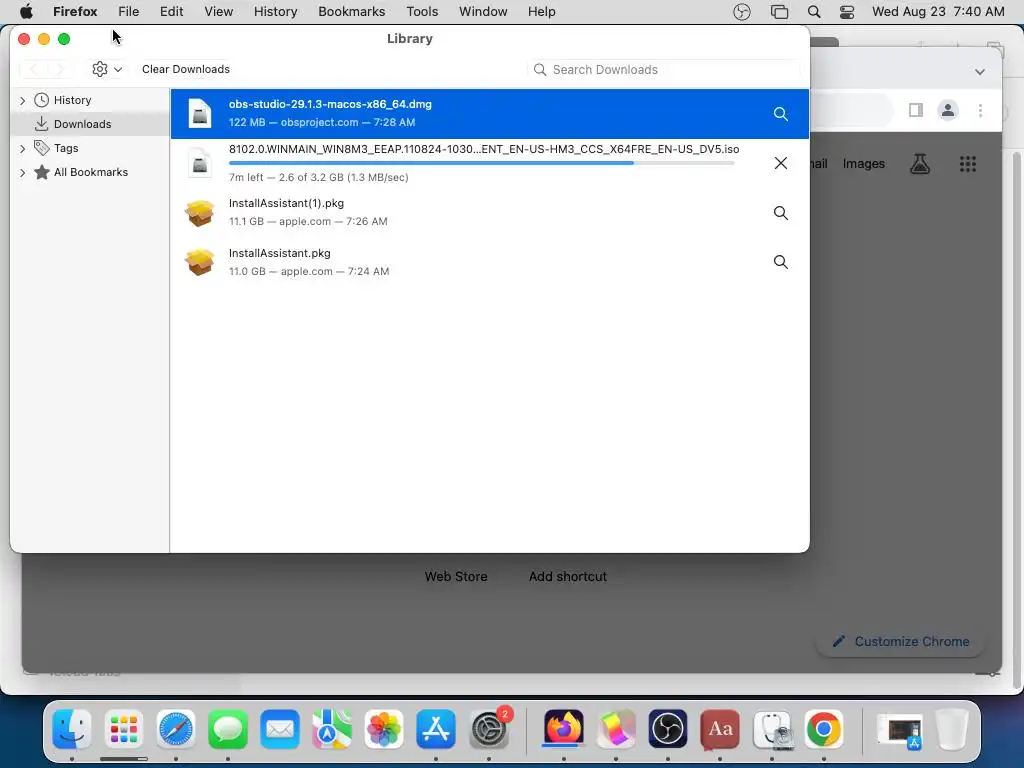1024x768 pixels.
Task: Click Add shortcut in Chrome
Action: 568,577
